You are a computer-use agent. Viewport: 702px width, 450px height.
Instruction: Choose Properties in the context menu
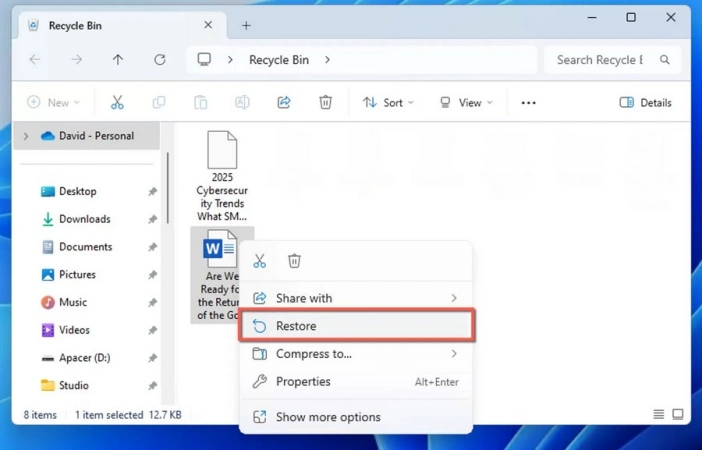click(x=303, y=381)
